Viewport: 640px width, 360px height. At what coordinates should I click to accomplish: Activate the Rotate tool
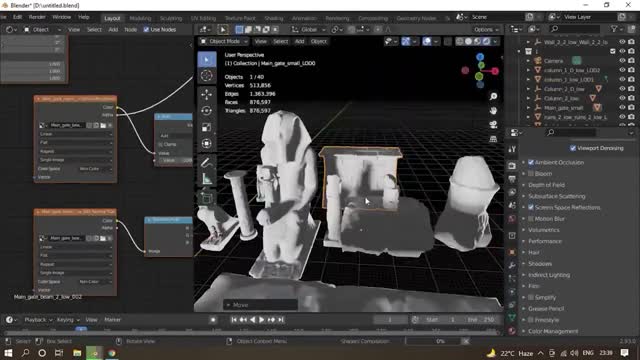pyautogui.click(x=207, y=111)
